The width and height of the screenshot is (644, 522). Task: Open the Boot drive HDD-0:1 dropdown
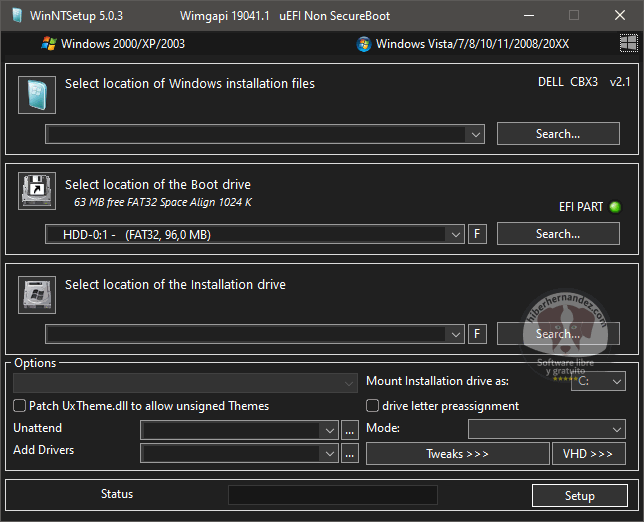click(x=255, y=234)
